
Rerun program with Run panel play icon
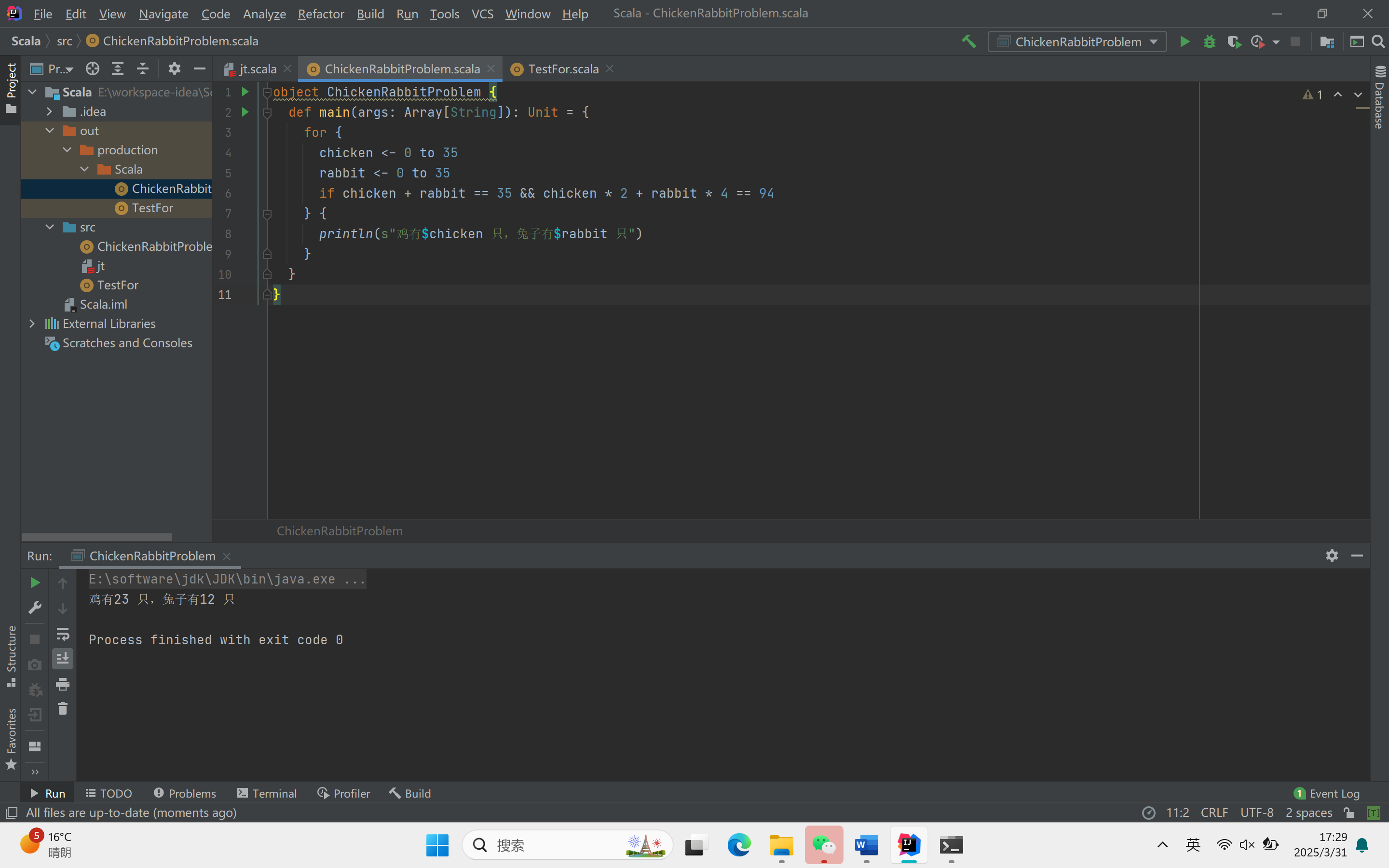34,583
